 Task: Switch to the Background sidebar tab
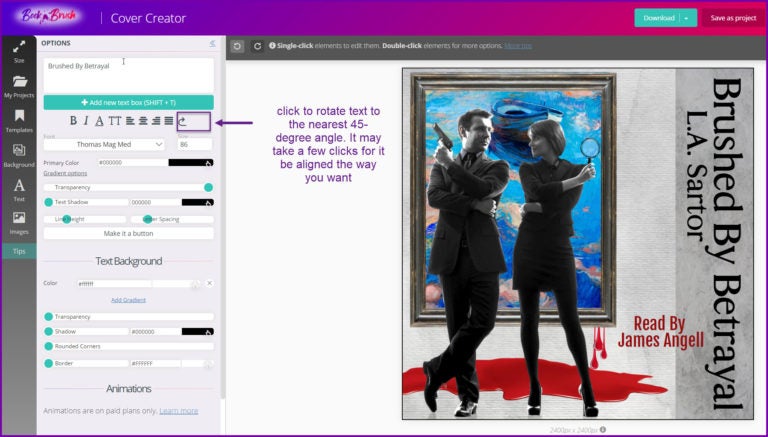pos(19,155)
